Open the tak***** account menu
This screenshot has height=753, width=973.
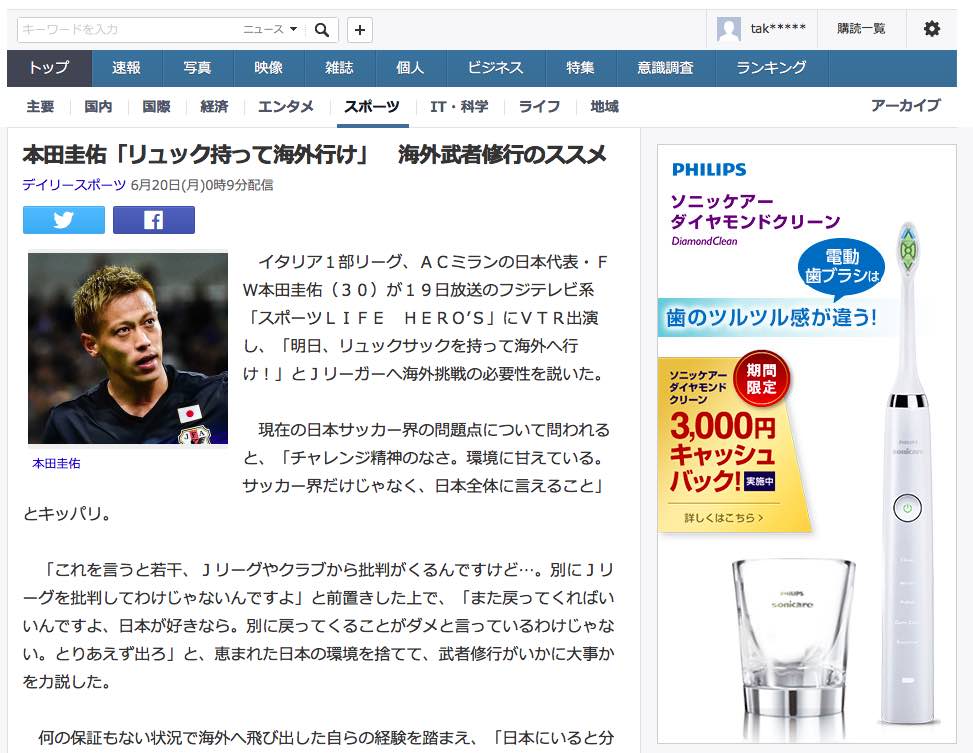point(778,29)
